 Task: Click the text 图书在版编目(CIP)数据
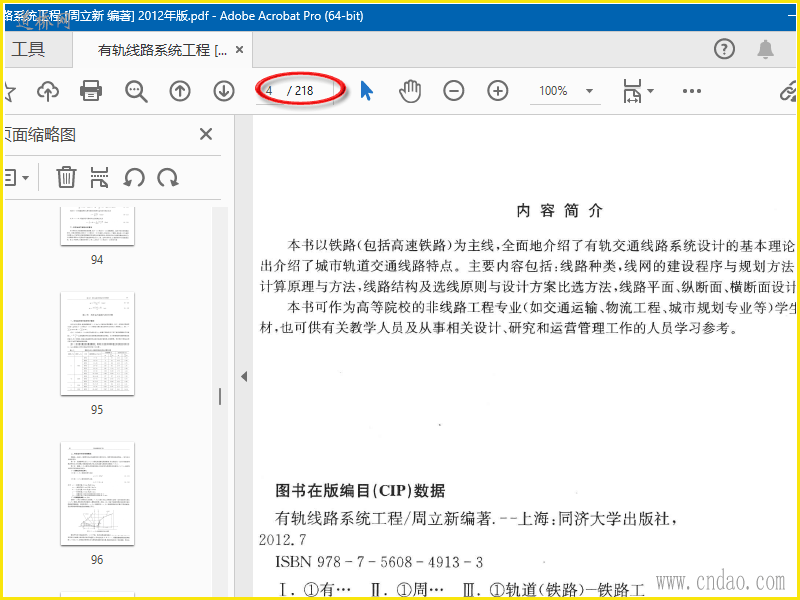(x=360, y=490)
